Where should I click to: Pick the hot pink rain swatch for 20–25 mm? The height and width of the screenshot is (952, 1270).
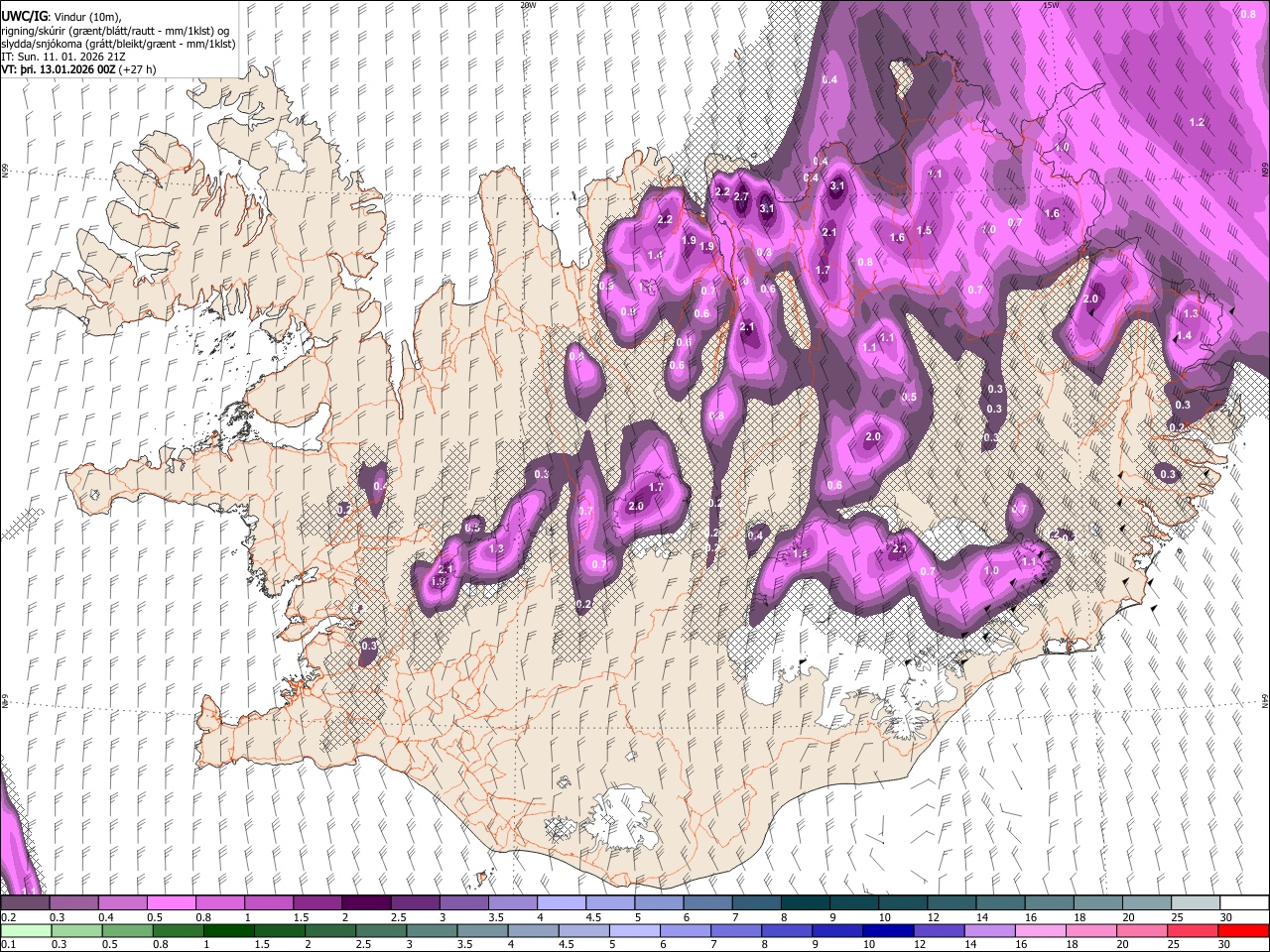(1142, 930)
